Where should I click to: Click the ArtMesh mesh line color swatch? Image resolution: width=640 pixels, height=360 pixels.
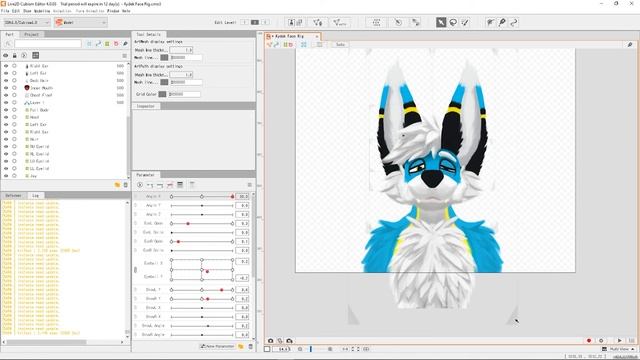coord(164,58)
